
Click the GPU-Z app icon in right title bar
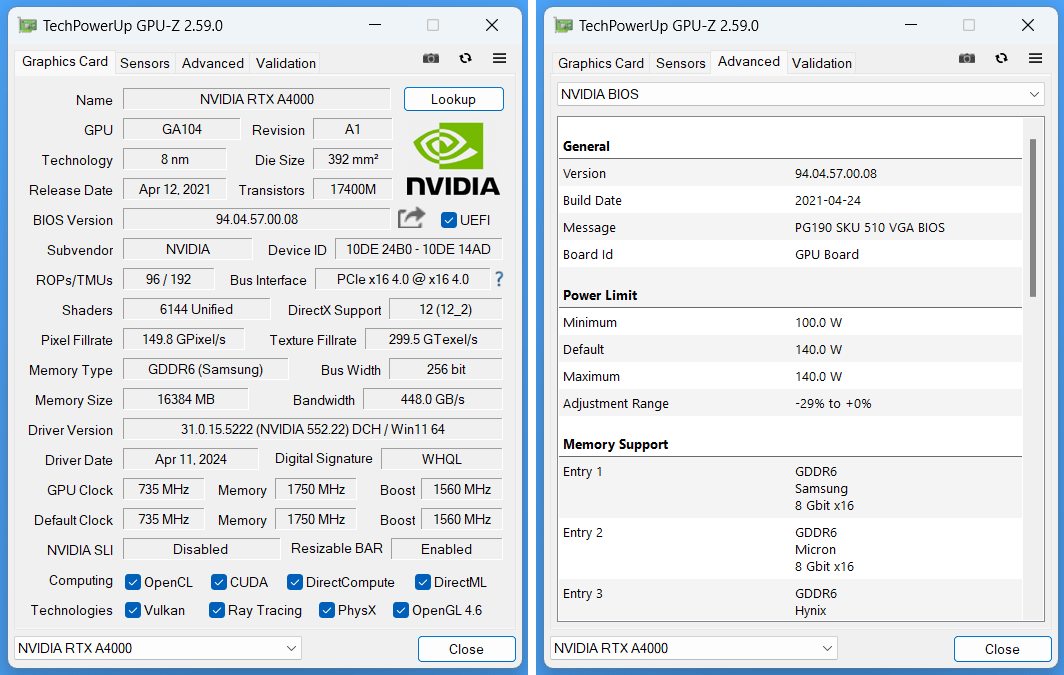click(564, 26)
